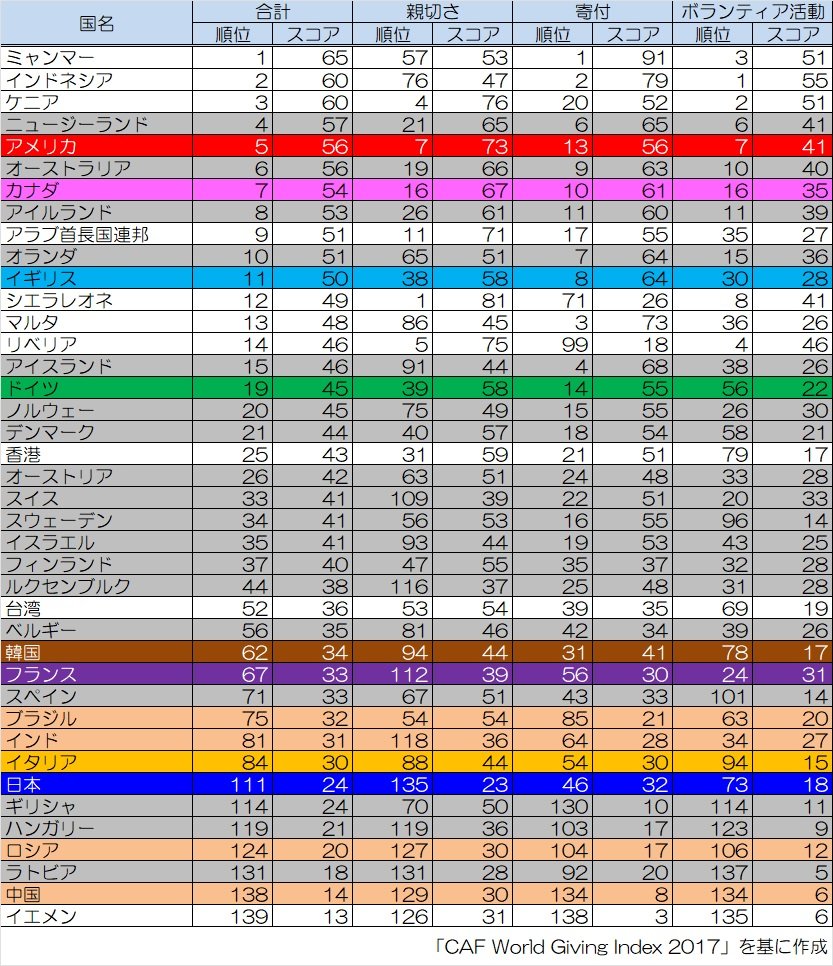The image size is (833, 966).
Task: Click the 国名 header cell
Action: click(x=96, y=23)
